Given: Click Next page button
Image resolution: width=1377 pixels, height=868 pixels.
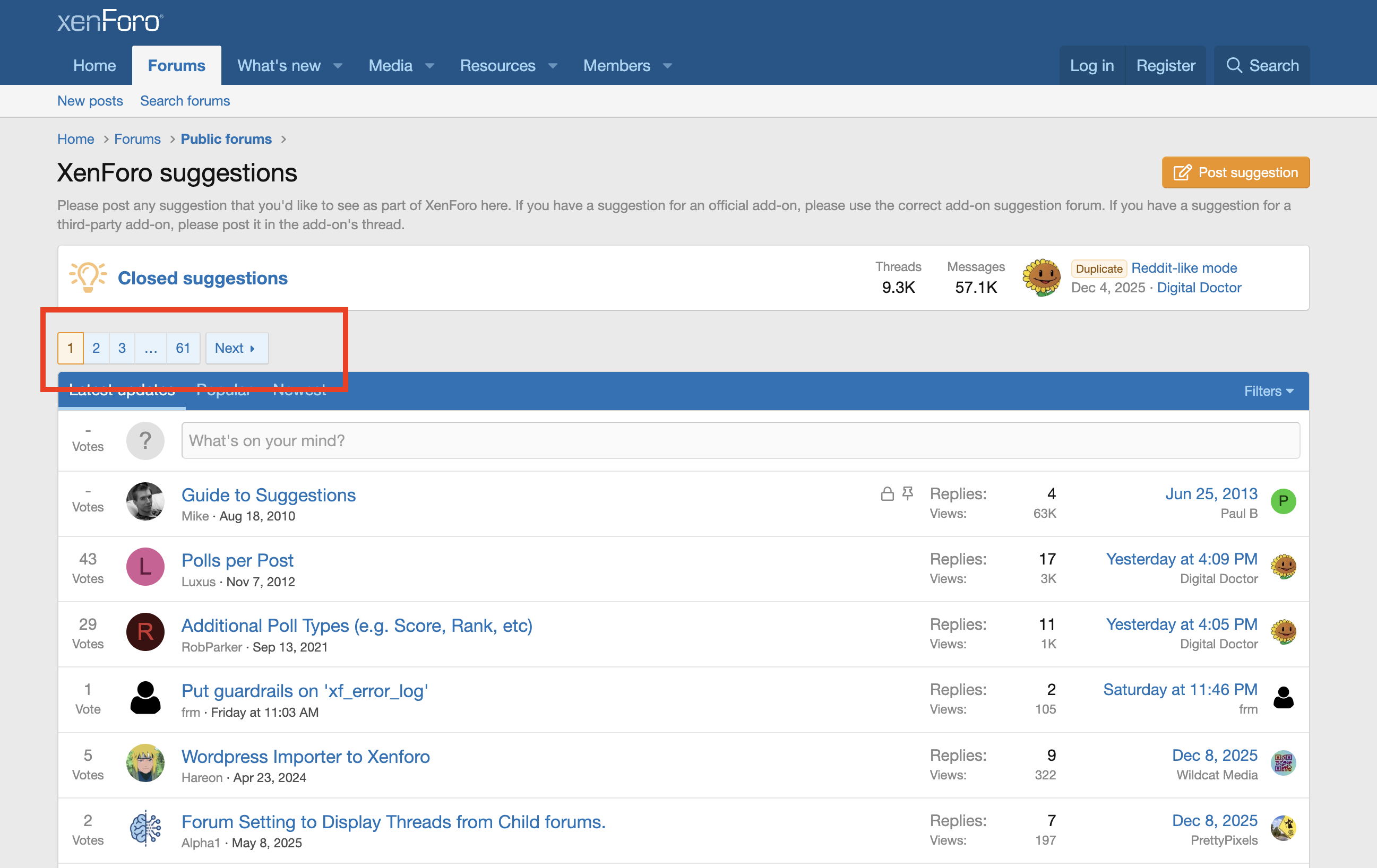Looking at the screenshot, I should pyautogui.click(x=236, y=348).
